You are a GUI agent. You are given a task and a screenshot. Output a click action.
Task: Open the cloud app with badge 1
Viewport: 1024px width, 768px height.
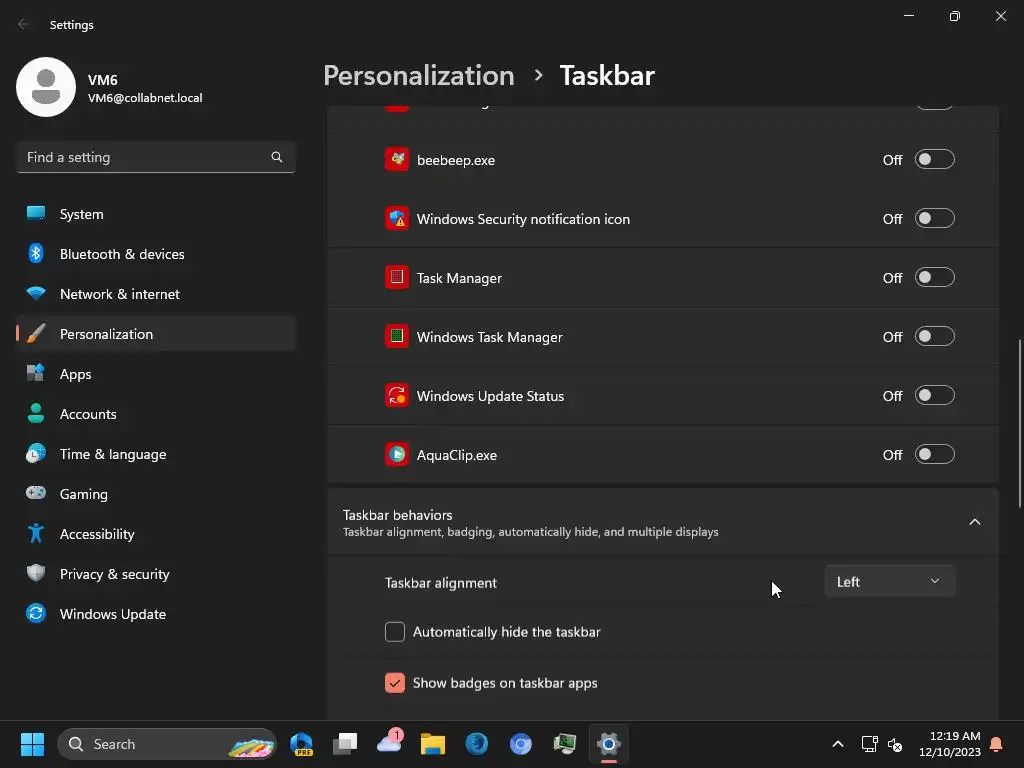click(x=389, y=743)
